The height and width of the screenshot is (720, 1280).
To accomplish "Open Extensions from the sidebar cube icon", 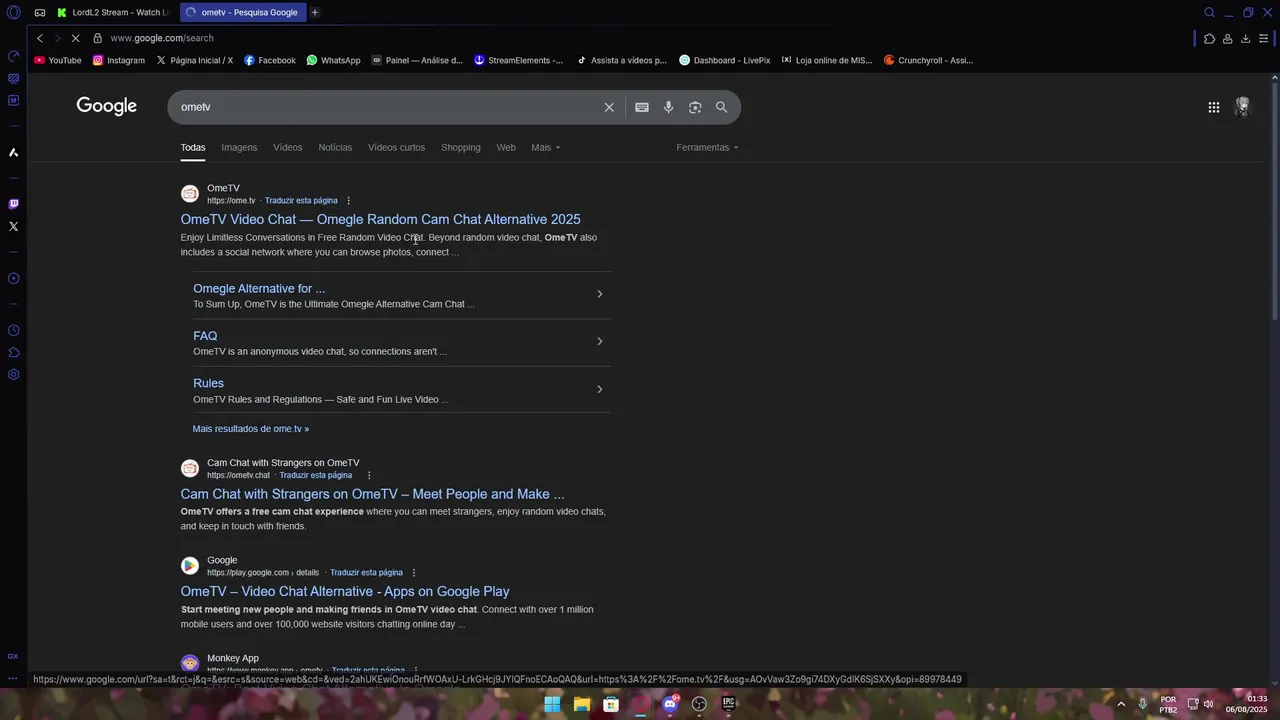I will coord(13,353).
